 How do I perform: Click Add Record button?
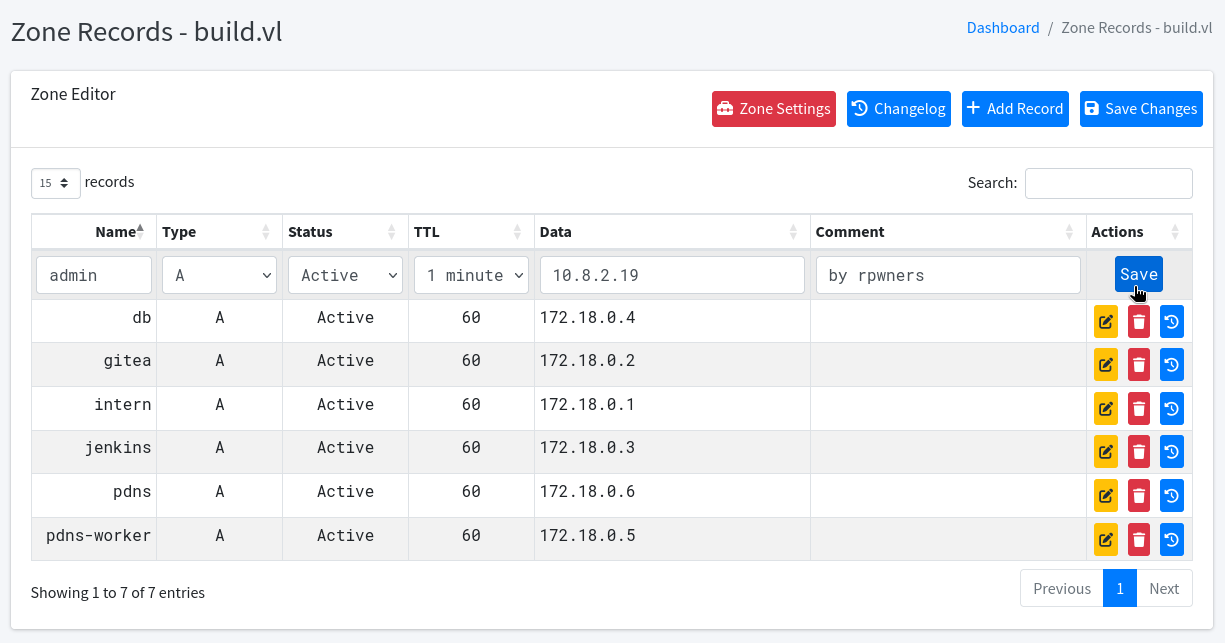pos(1015,109)
